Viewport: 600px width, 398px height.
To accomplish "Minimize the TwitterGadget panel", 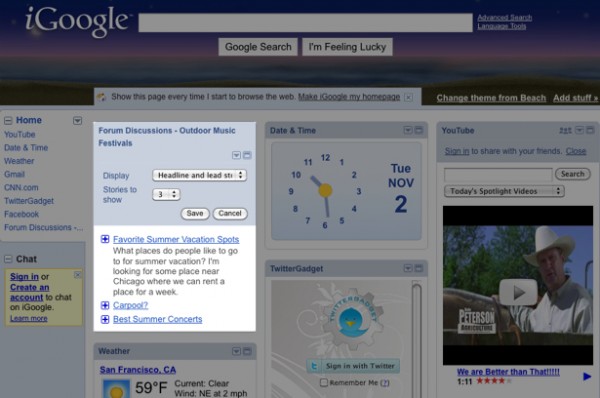I will point(419,268).
